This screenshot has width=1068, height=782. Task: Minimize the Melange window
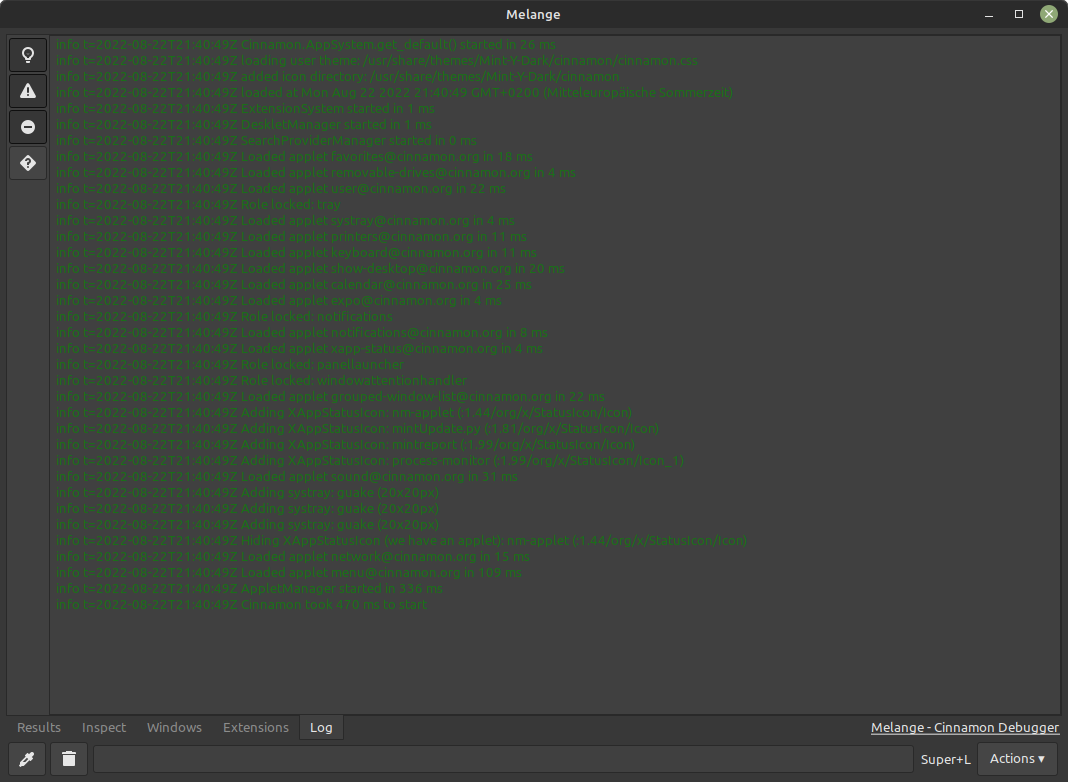[989, 14]
